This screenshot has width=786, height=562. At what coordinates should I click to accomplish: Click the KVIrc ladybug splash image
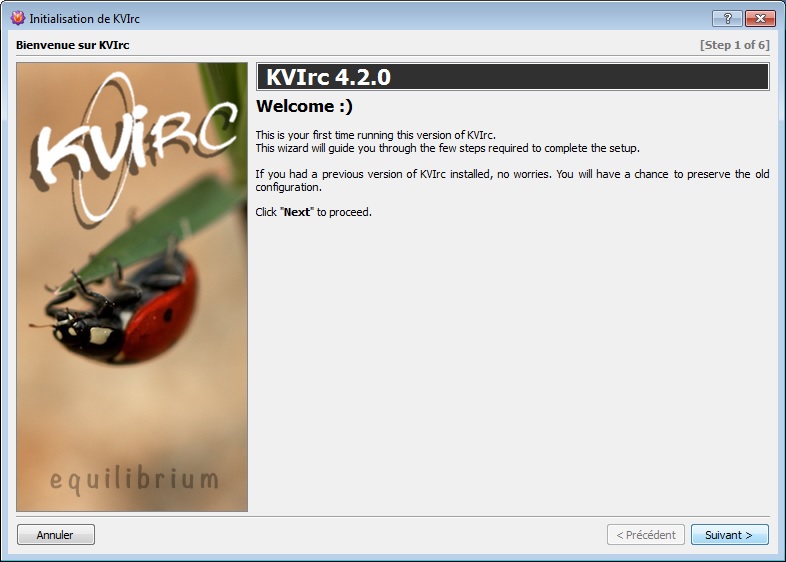(x=132, y=287)
